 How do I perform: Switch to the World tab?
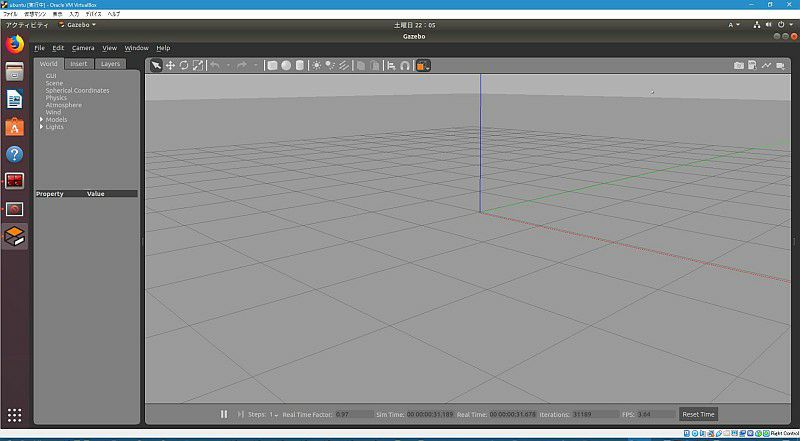(x=48, y=64)
